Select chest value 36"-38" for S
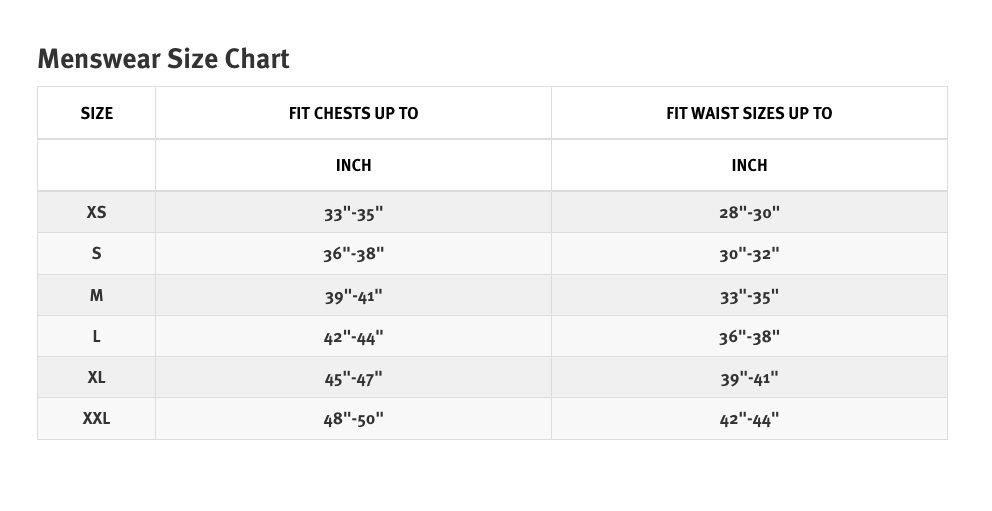 [x=353, y=254]
